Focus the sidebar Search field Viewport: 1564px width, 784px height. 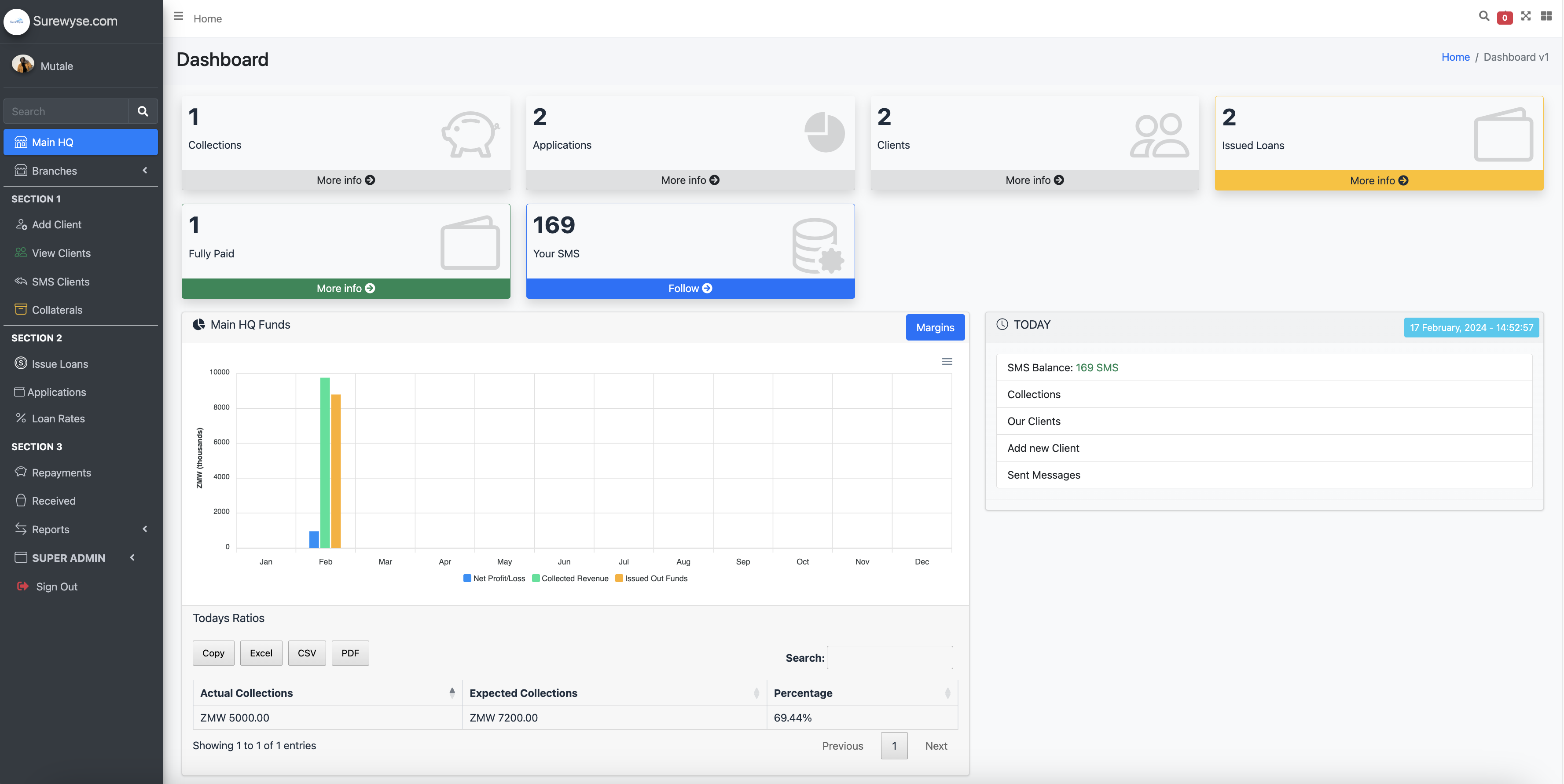[66, 111]
